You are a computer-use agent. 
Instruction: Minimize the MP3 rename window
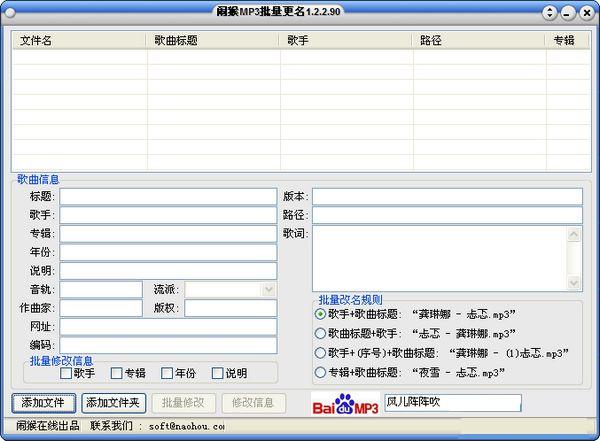click(x=568, y=13)
